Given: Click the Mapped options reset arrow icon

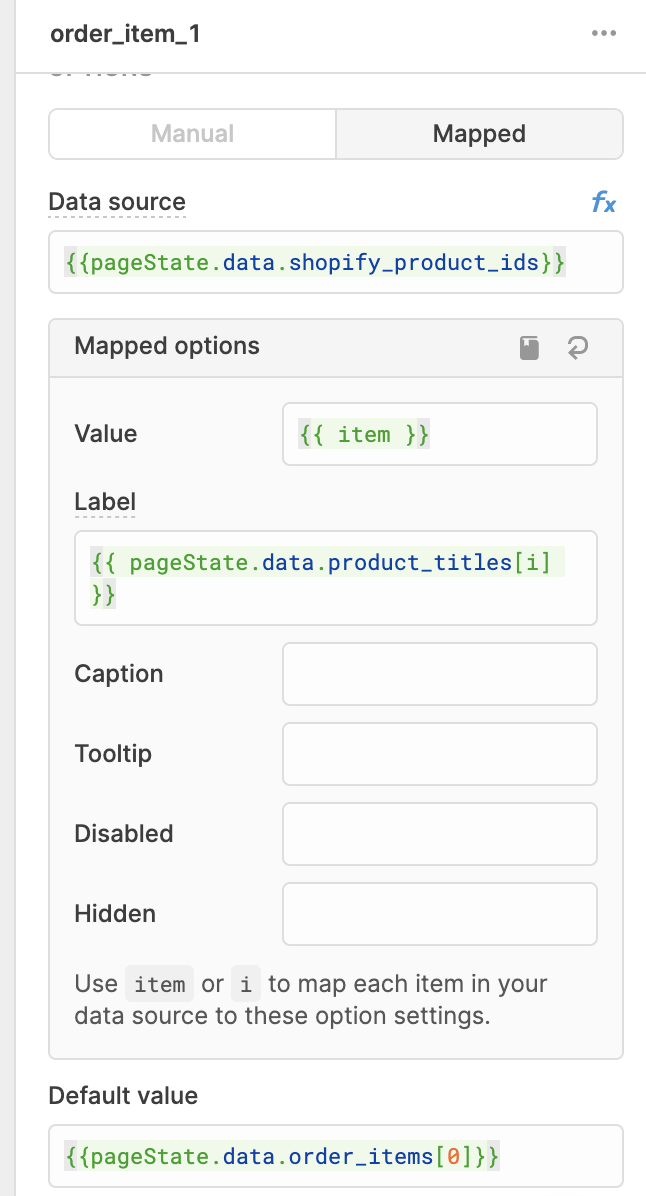Looking at the screenshot, I should click(577, 348).
